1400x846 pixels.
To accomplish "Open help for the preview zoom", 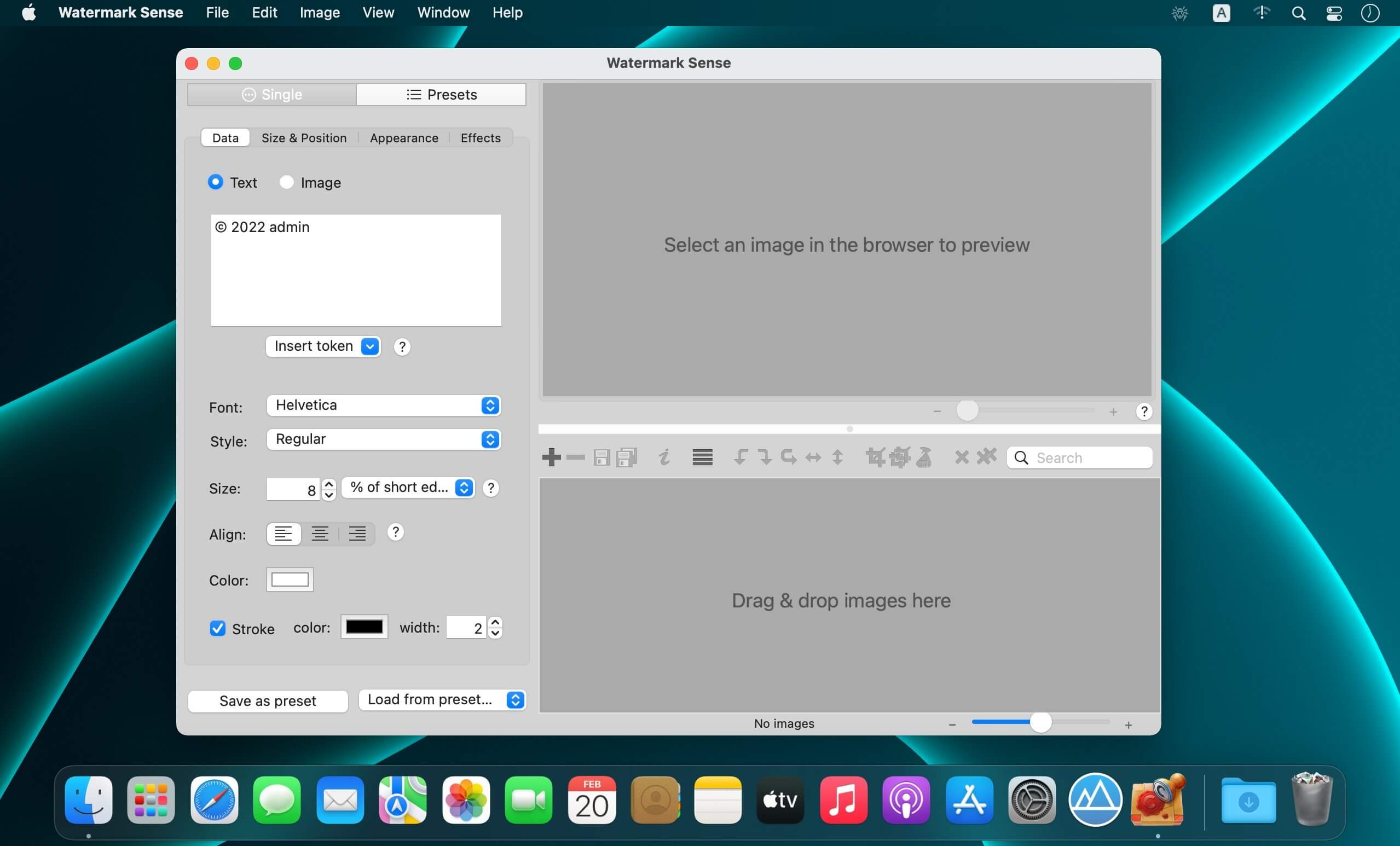I will coord(1144,412).
